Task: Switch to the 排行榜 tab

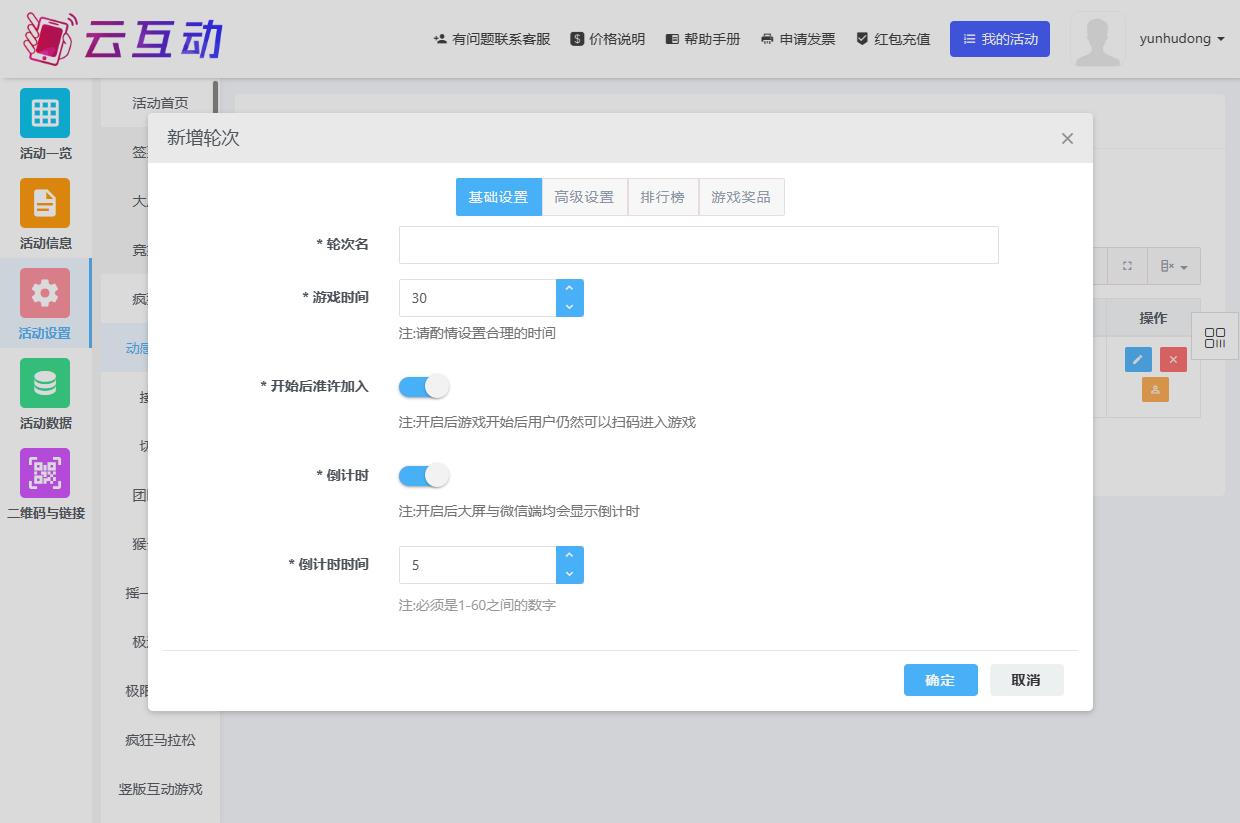Action: click(x=663, y=197)
